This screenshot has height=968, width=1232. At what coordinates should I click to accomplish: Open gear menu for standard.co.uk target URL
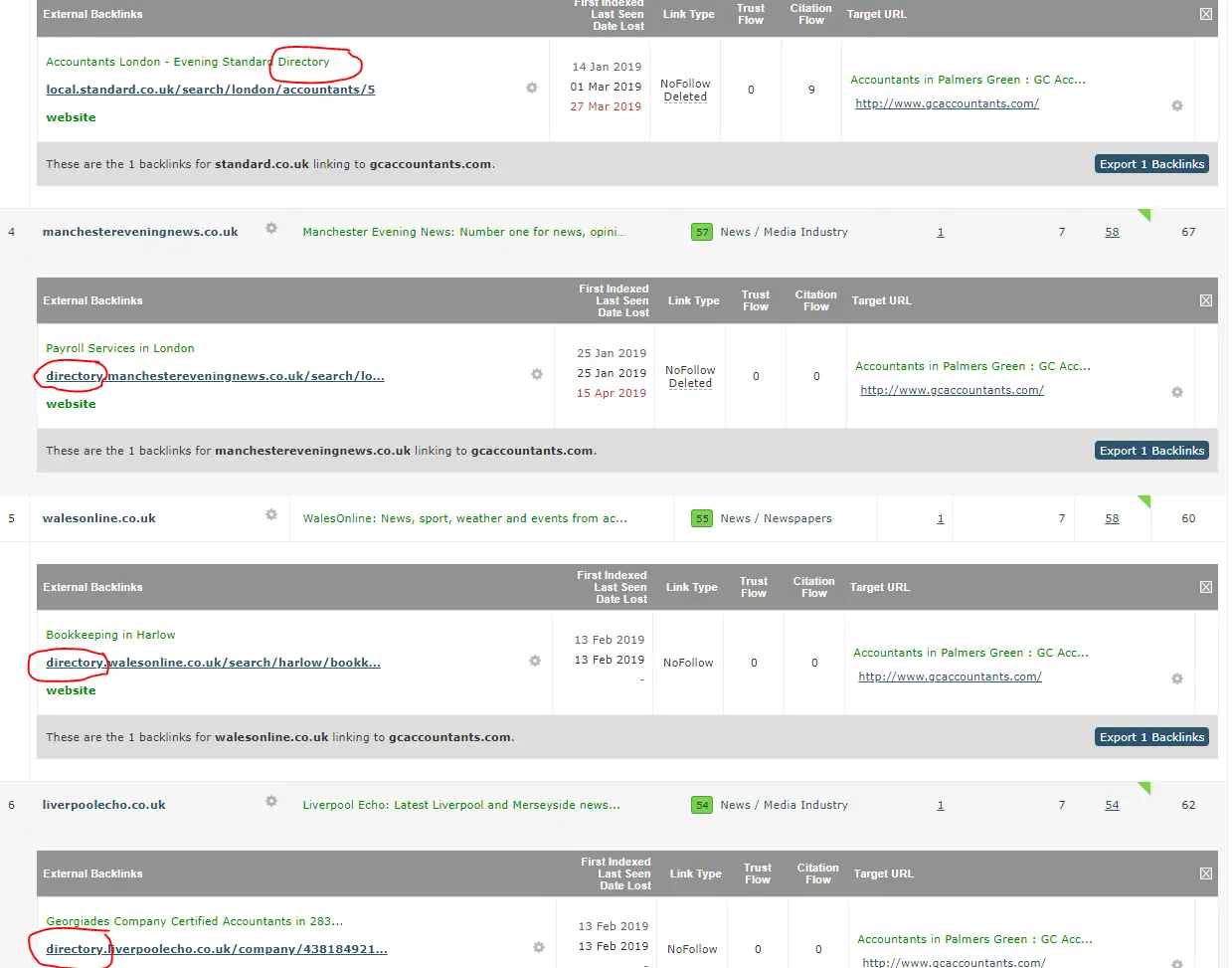[x=1177, y=105]
